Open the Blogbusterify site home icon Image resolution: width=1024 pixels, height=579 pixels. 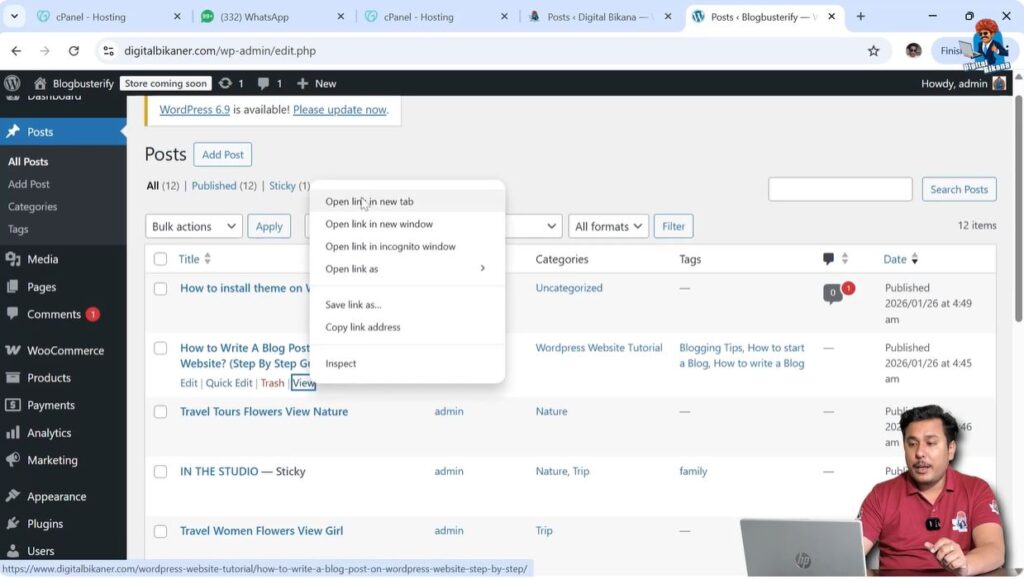[40, 84]
